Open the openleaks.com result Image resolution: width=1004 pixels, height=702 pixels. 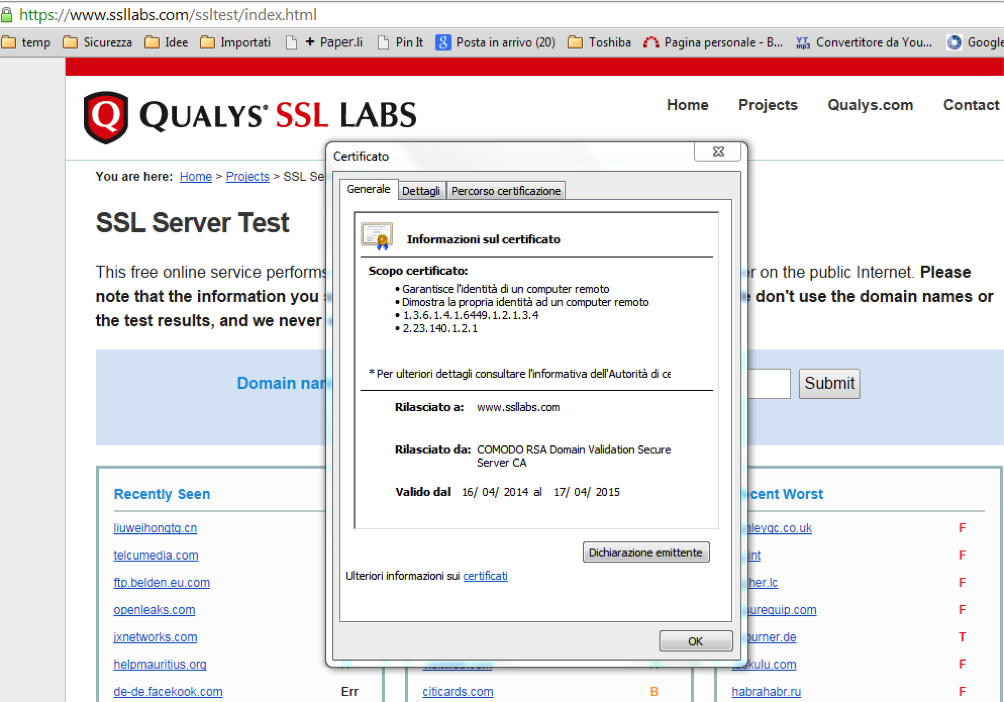click(x=154, y=610)
